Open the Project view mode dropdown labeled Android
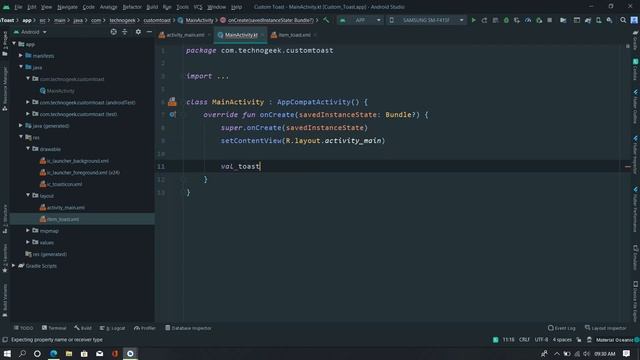640x360 pixels. click(30, 32)
